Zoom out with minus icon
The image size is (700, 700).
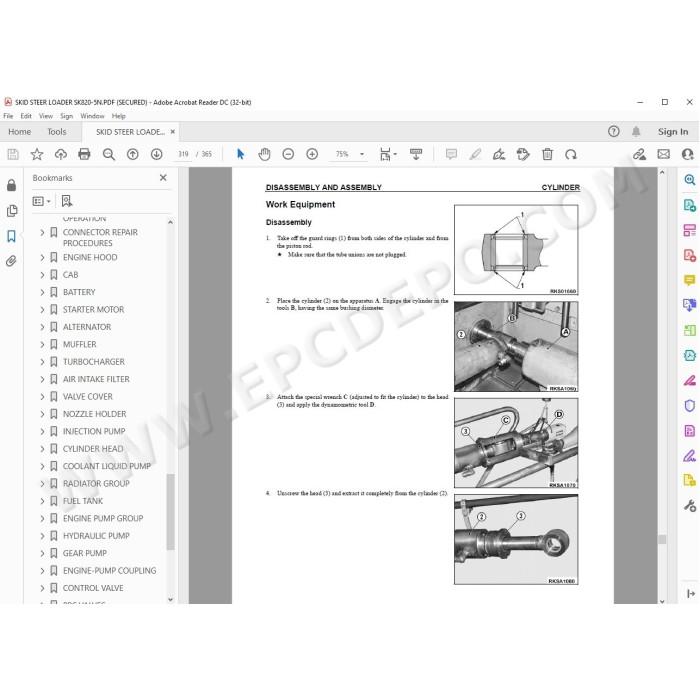click(x=288, y=154)
